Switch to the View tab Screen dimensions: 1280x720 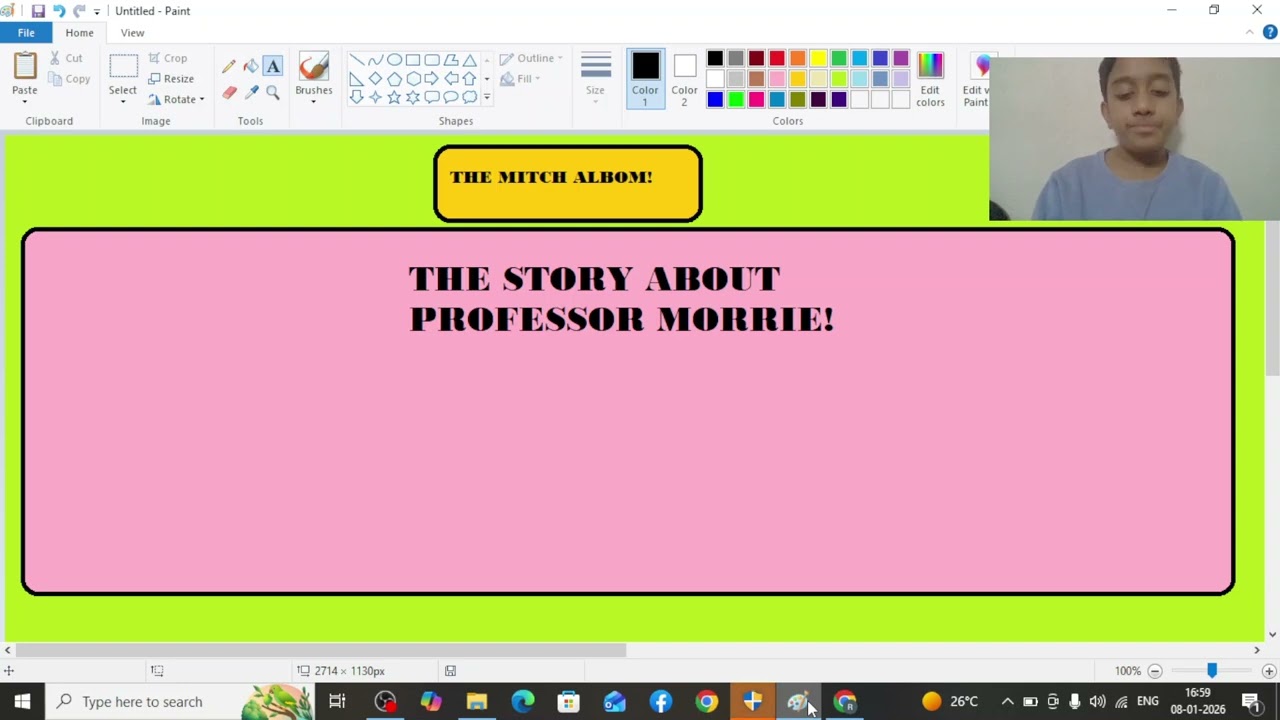coord(132,33)
